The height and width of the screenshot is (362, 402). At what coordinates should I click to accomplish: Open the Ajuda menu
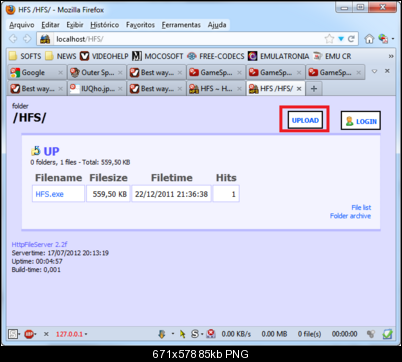click(x=217, y=25)
